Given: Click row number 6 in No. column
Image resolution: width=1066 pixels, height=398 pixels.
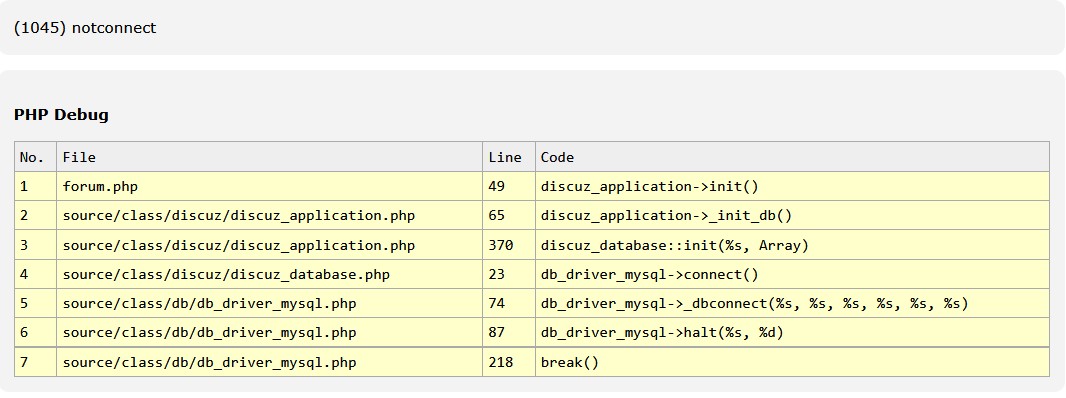Looking at the screenshot, I should click(x=35, y=333).
